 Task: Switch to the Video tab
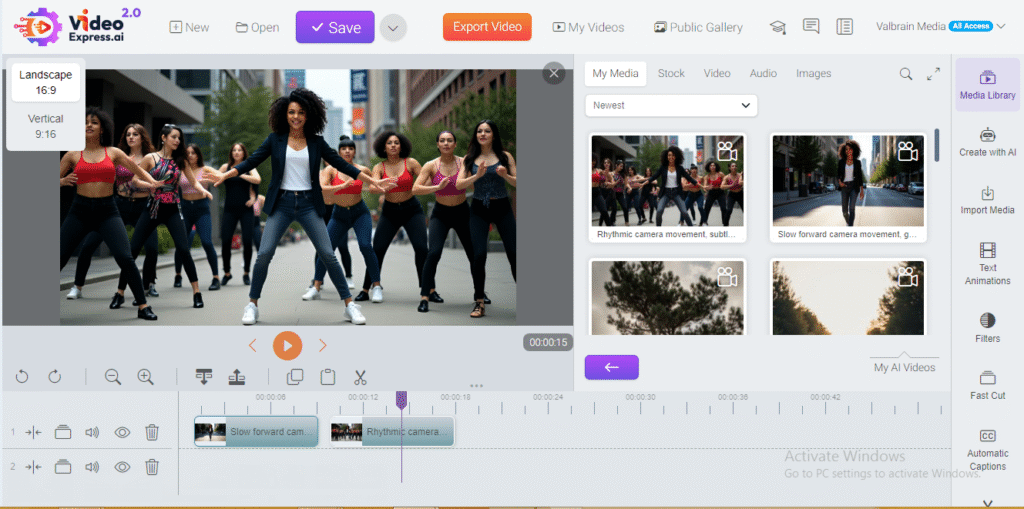coord(717,74)
